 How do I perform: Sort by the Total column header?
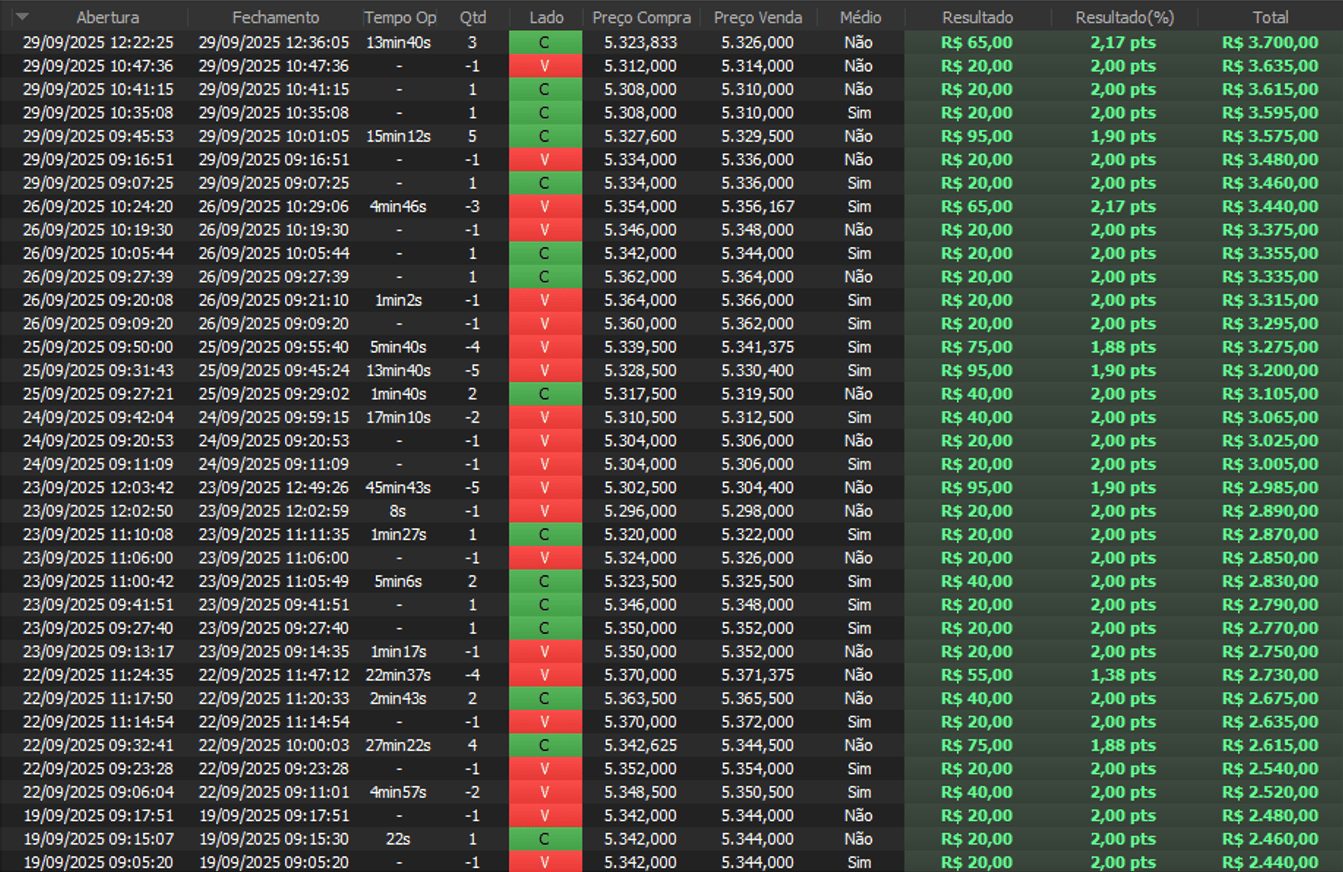1270,18
